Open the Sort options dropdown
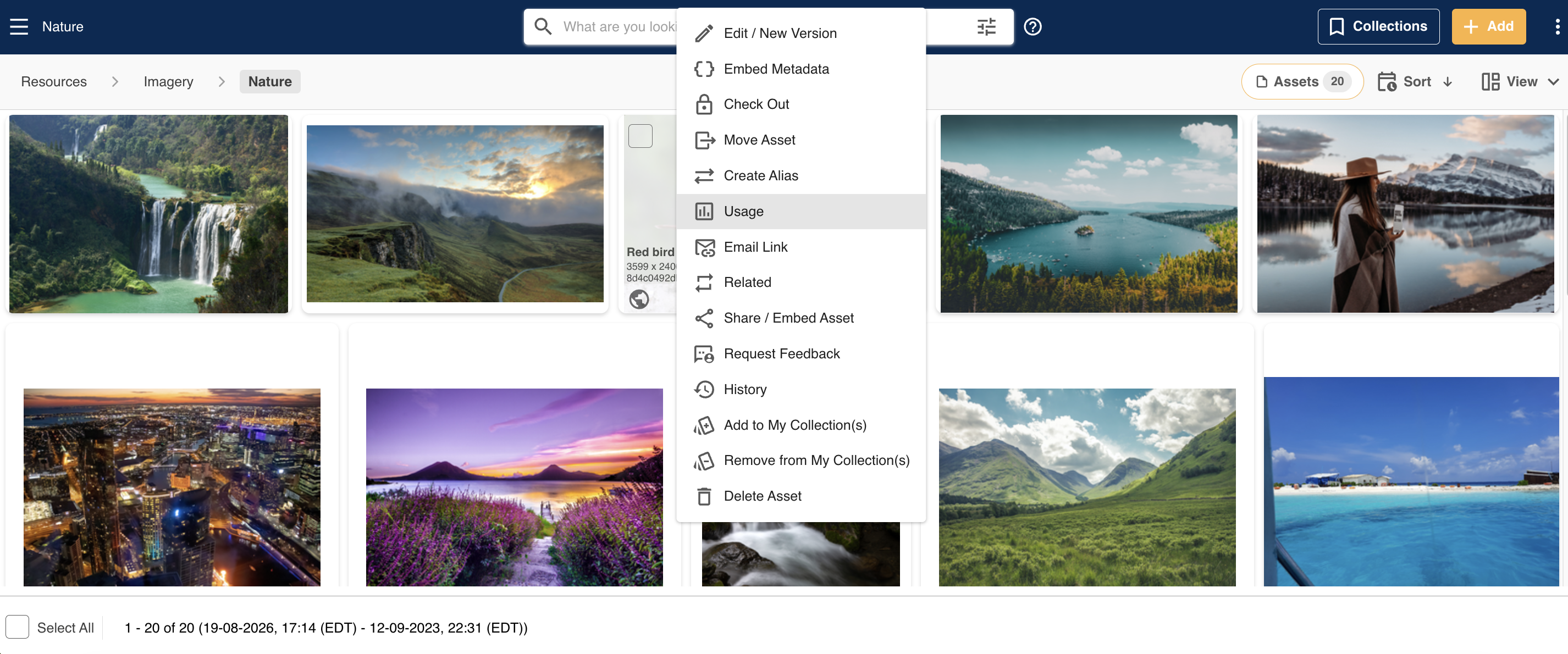 coord(1415,81)
